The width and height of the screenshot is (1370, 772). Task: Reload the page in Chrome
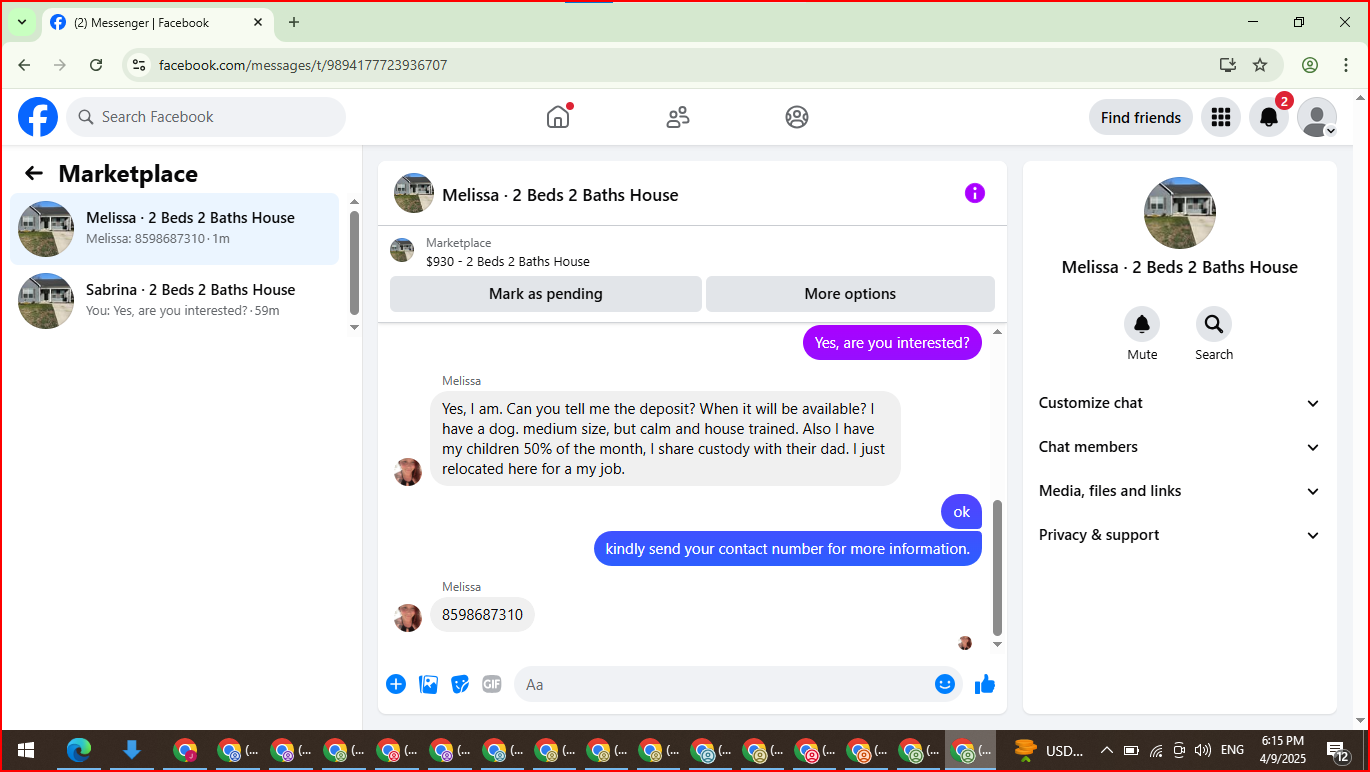[96, 65]
